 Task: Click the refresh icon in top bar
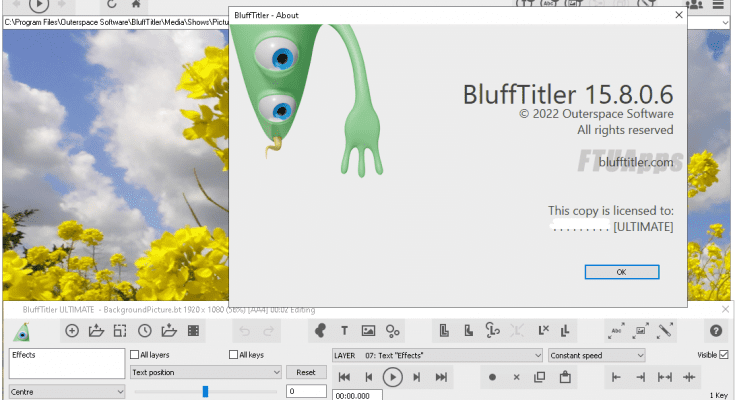(112, 4)
